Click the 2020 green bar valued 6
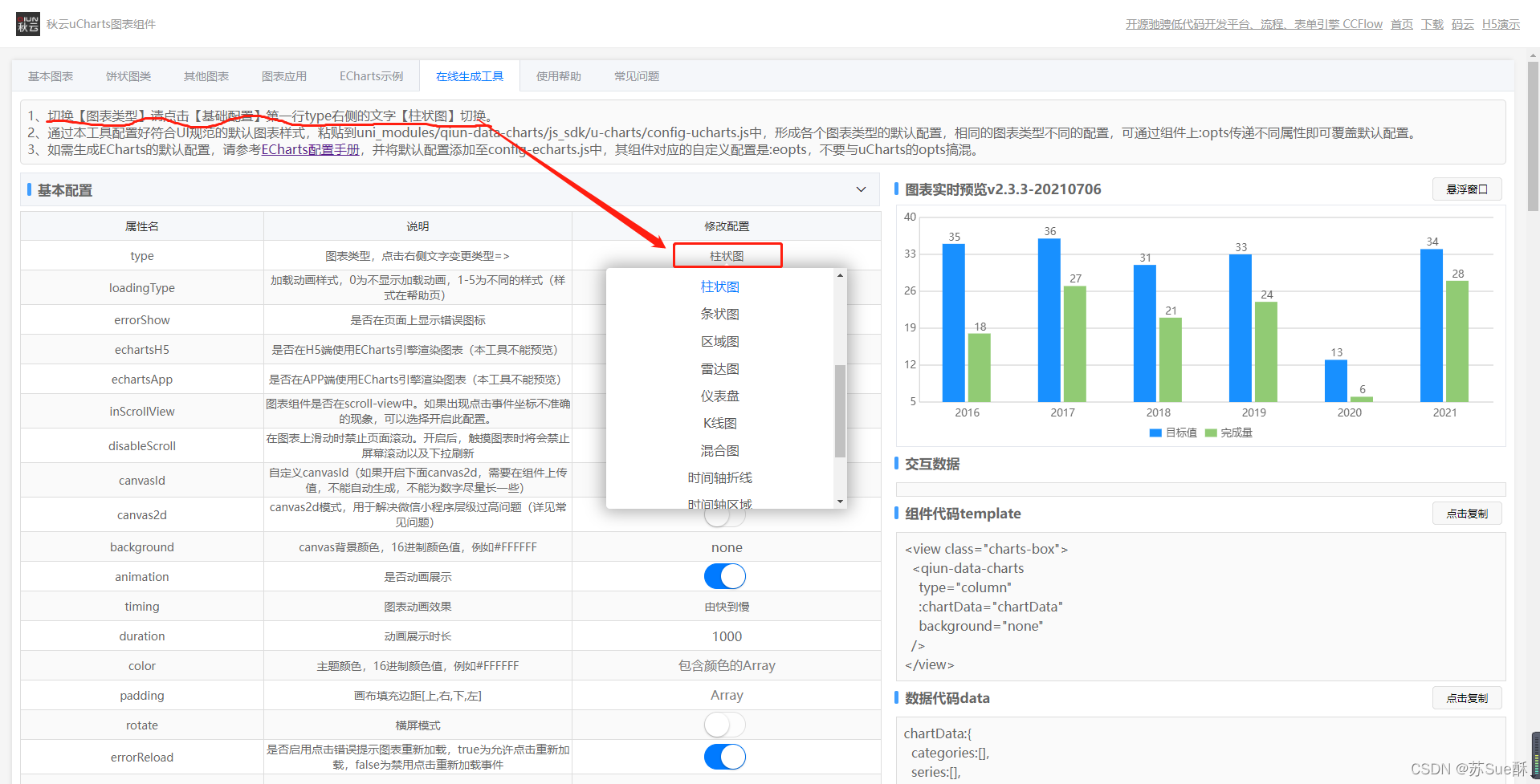 click(1362, 399)
